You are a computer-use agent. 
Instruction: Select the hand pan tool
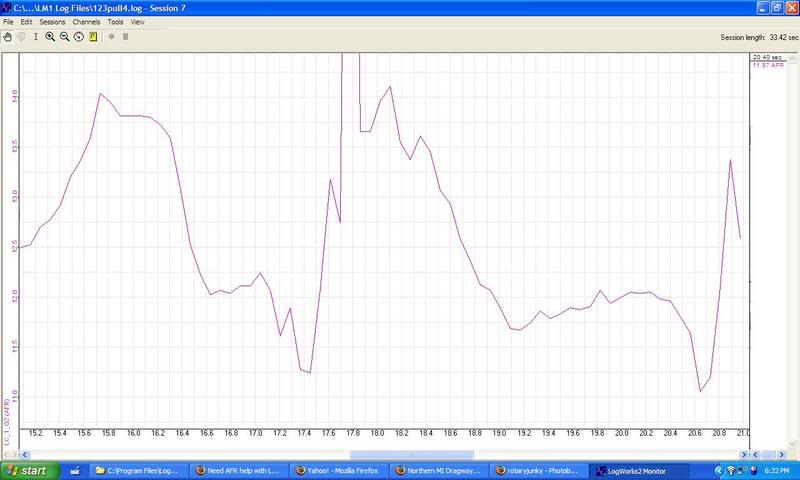pos(7,37)
